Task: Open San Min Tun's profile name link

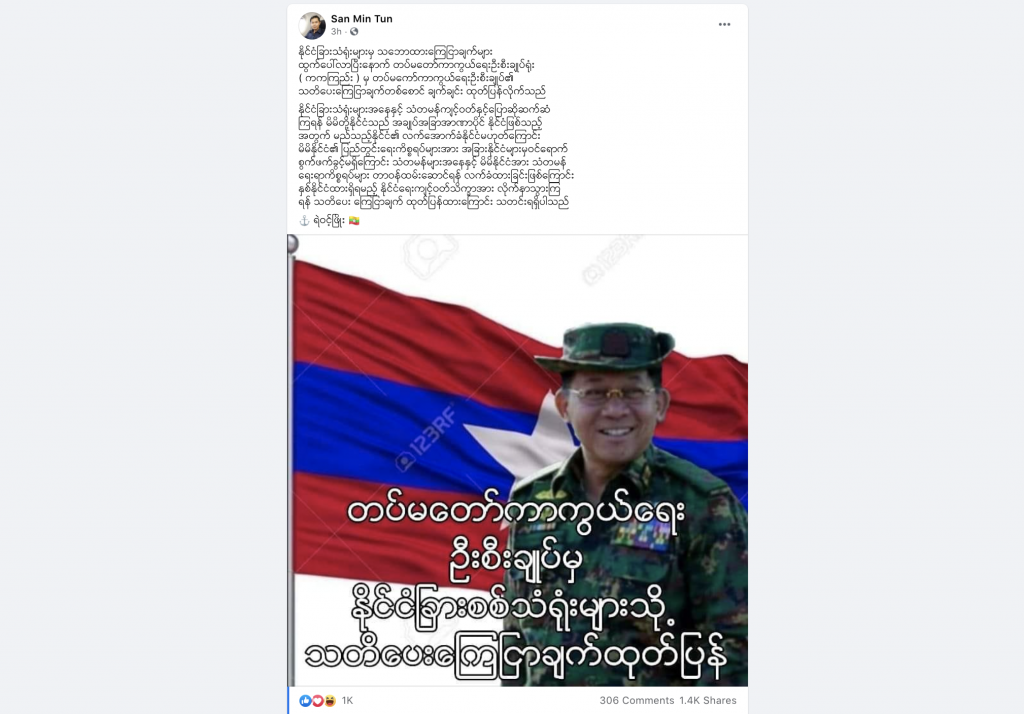Action: coord(362,19)
